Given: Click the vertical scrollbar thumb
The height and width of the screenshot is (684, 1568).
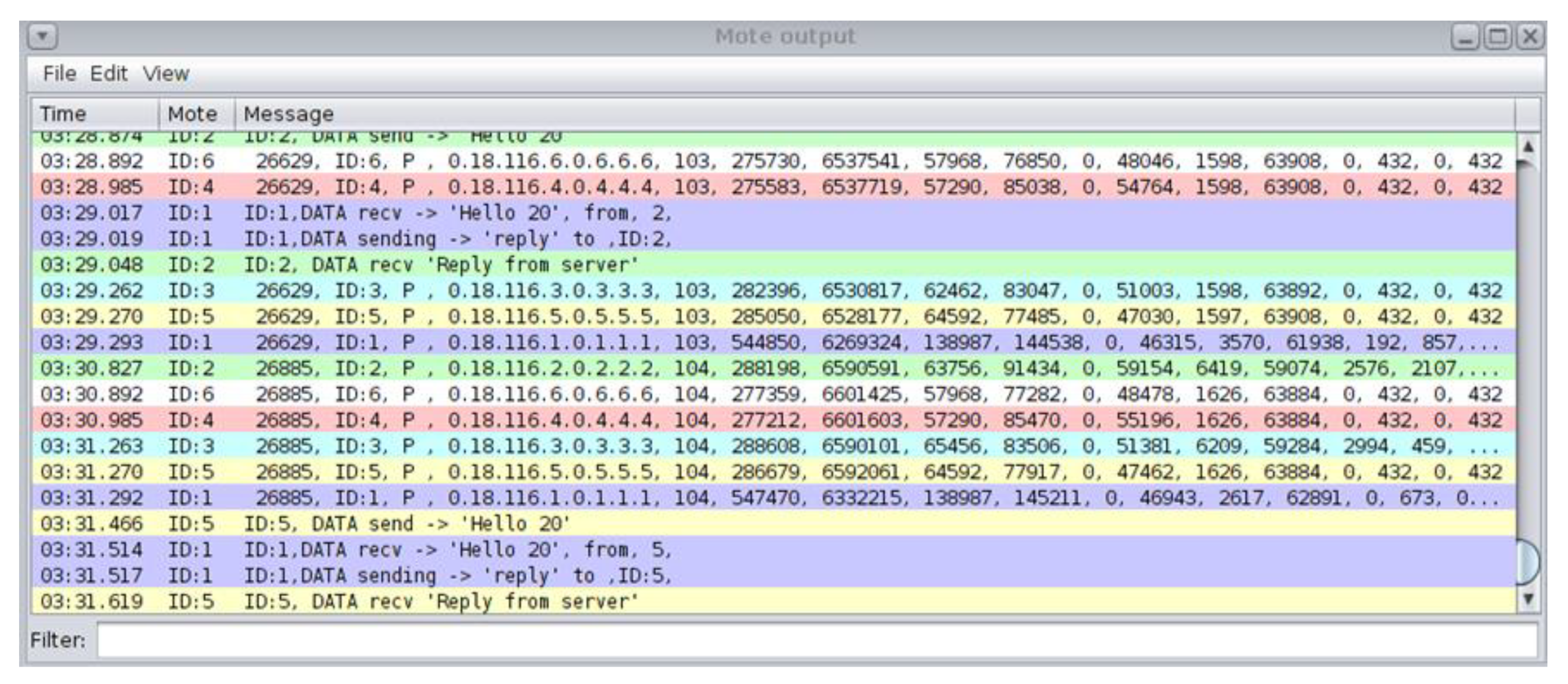Looking at the screenshot, I should click(1527, 561).
